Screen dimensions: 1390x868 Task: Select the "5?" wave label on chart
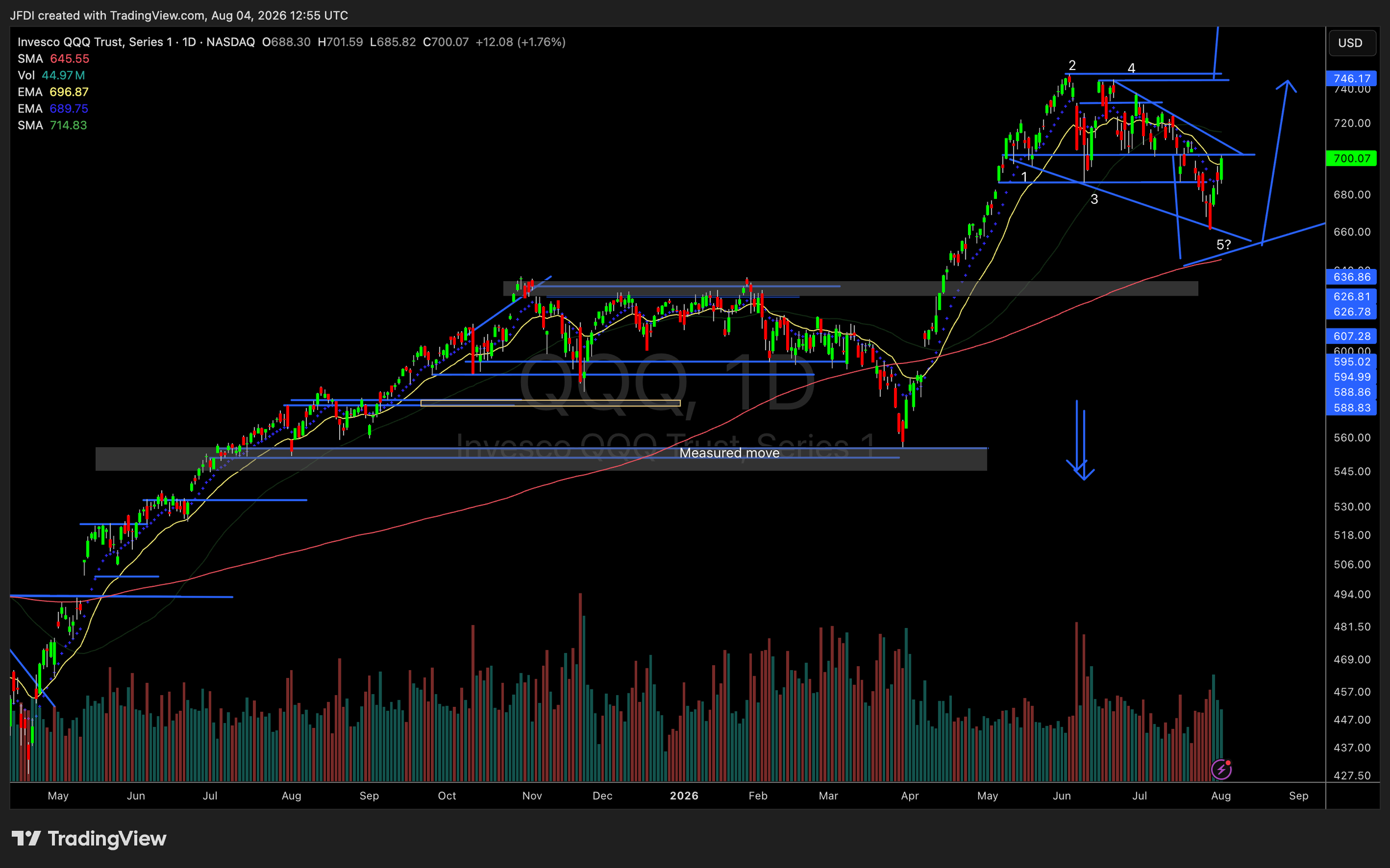[1224, 245]
